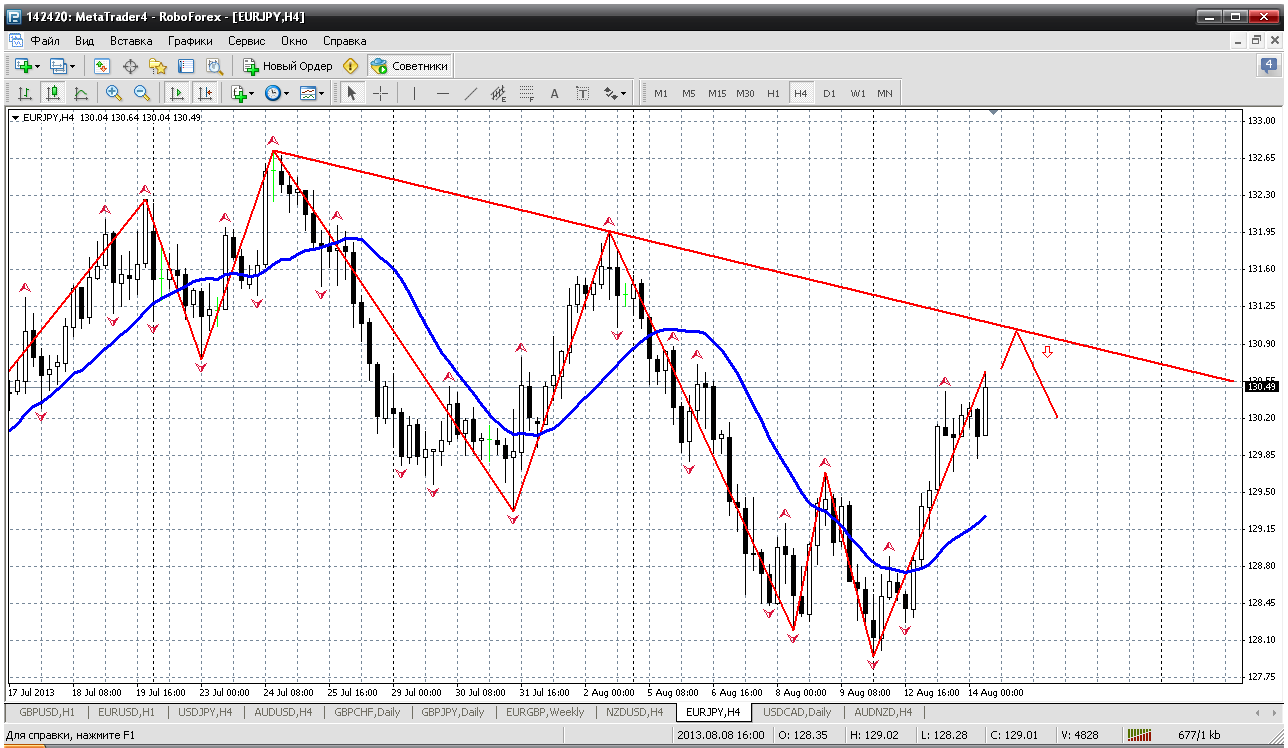
Task: Switch to the USDCAD,Daily chart tab
Action: [797, 712]
